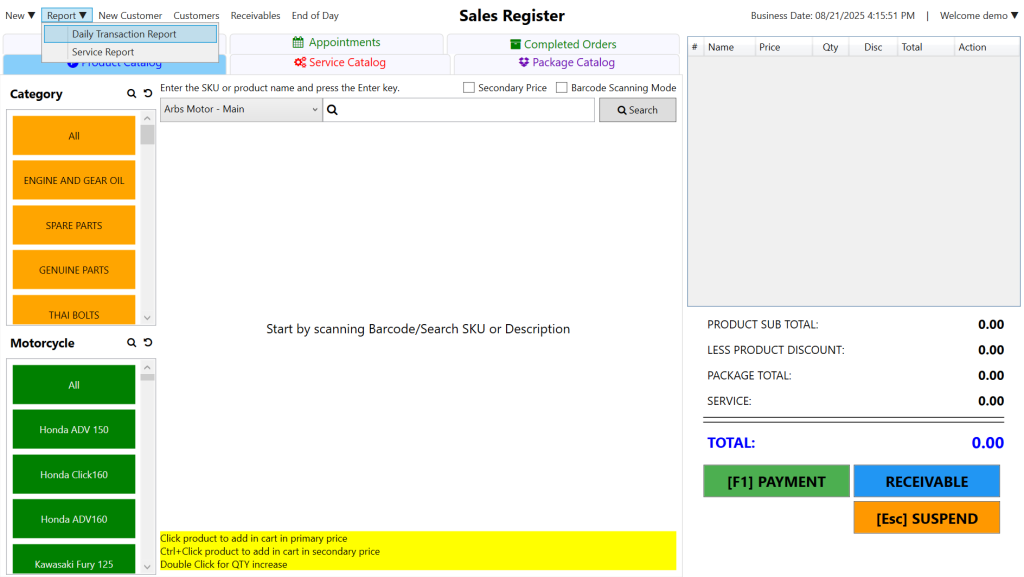
Task: Collapse the Report dropdown menu
Action: tap(67, 16)
